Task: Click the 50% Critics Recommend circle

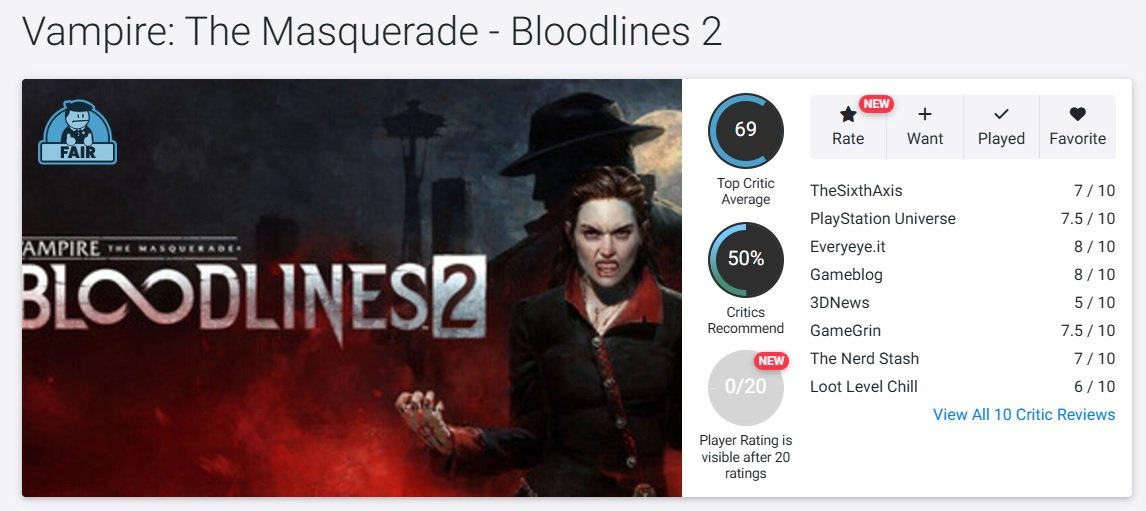Action: click(x=745, y=259)
